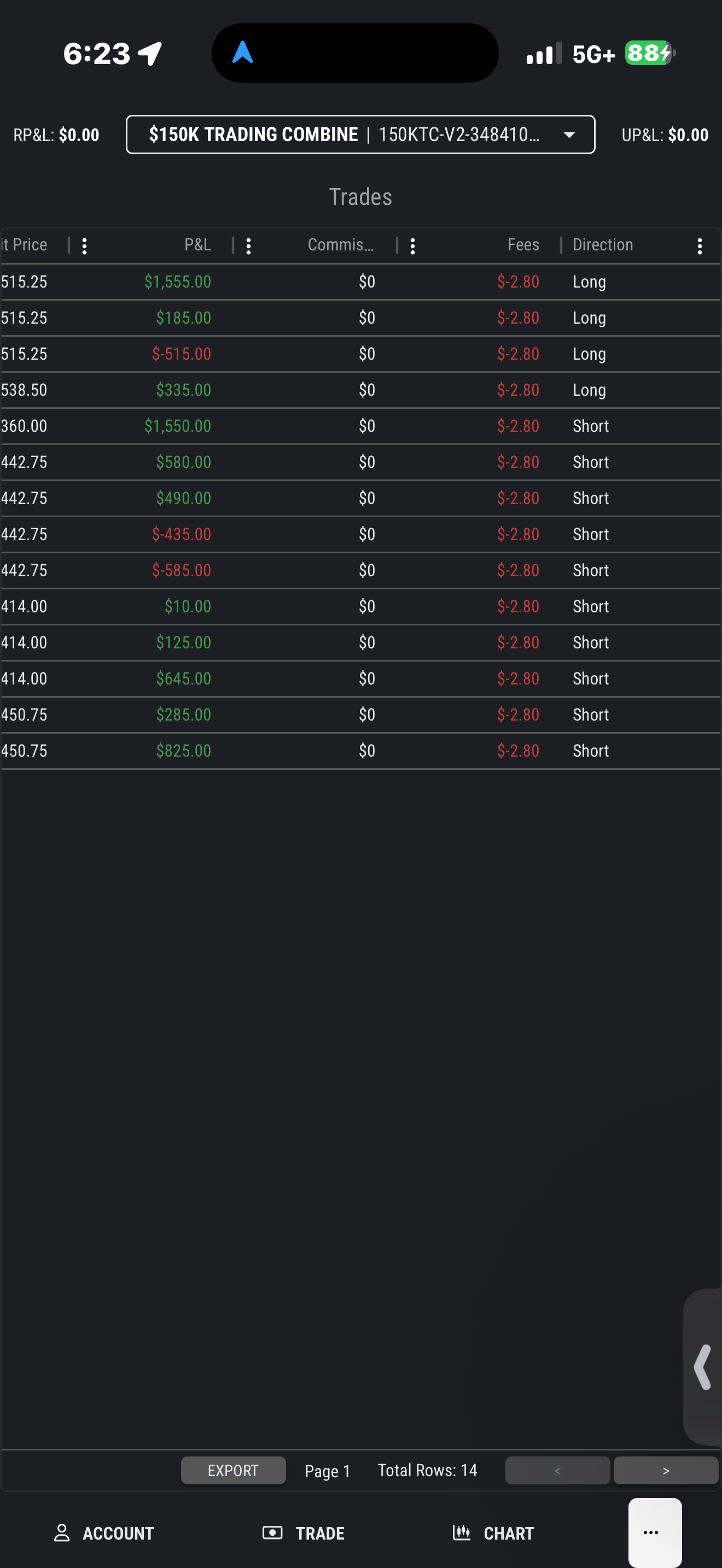Click the Exit Price column header
Image resolution: width=722 pixels, height=1568 pixels.
tap(25, 245)
